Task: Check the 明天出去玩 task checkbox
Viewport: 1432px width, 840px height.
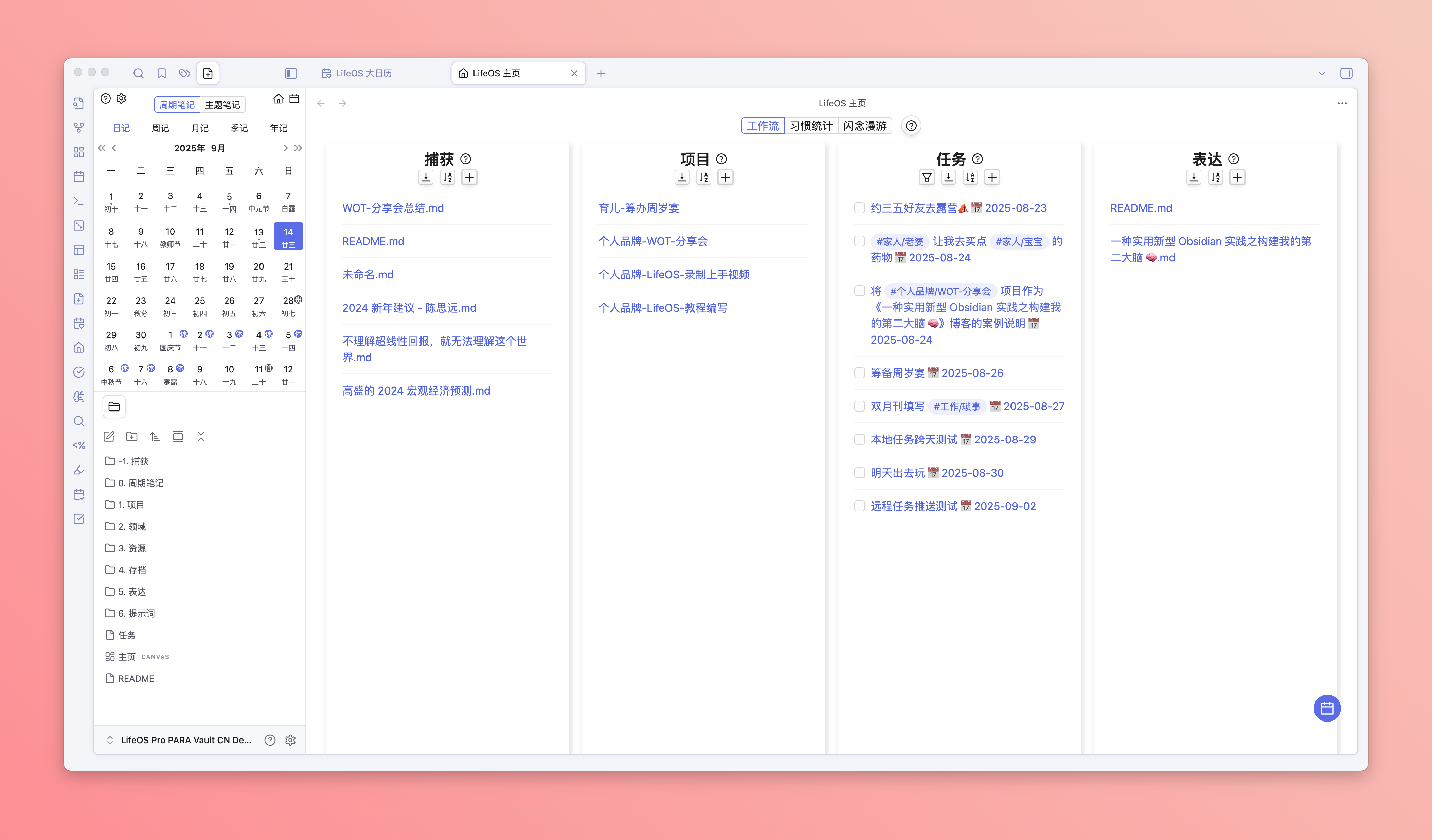Action: 859,473
